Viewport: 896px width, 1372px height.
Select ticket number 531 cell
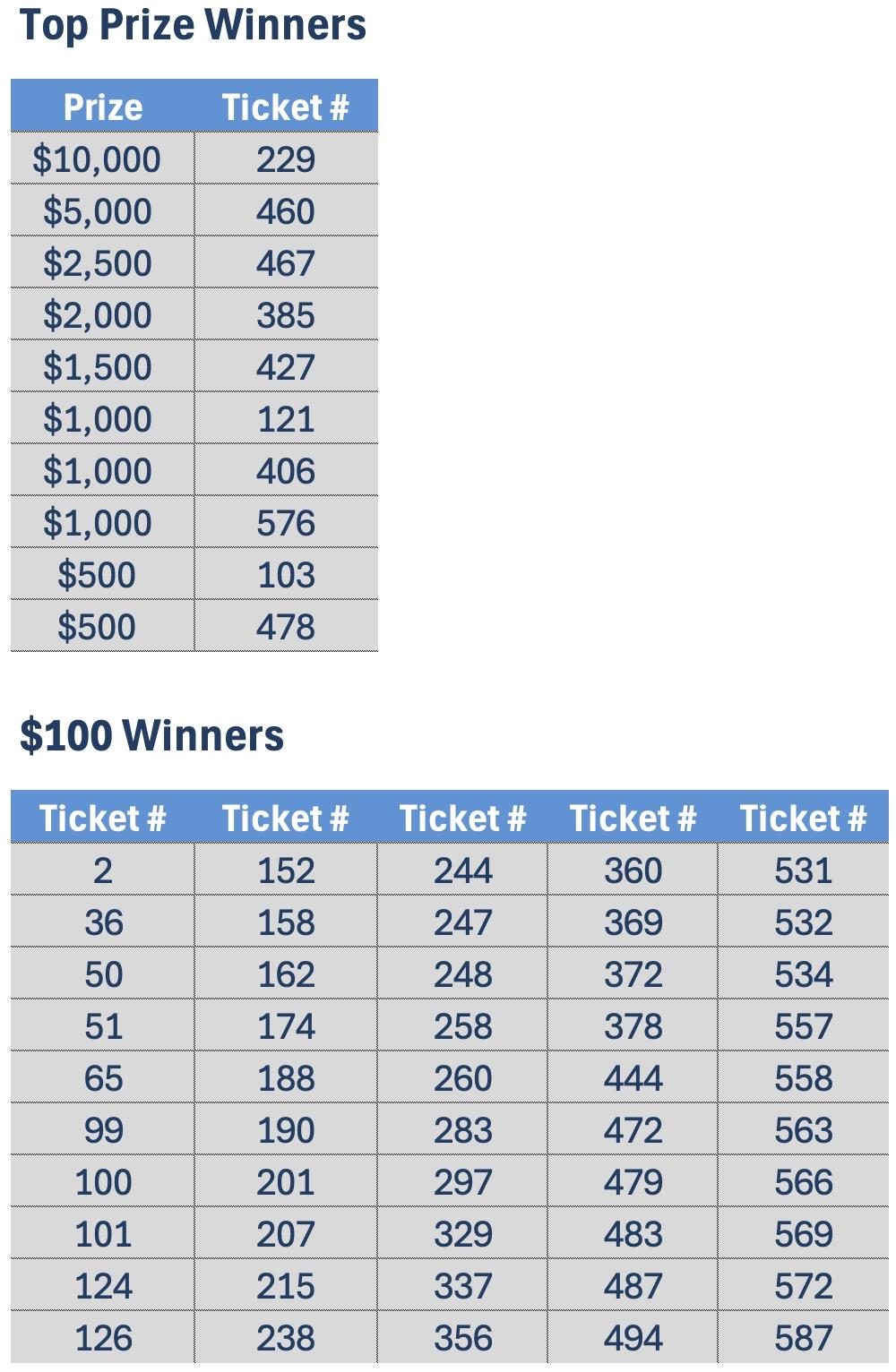804,870
